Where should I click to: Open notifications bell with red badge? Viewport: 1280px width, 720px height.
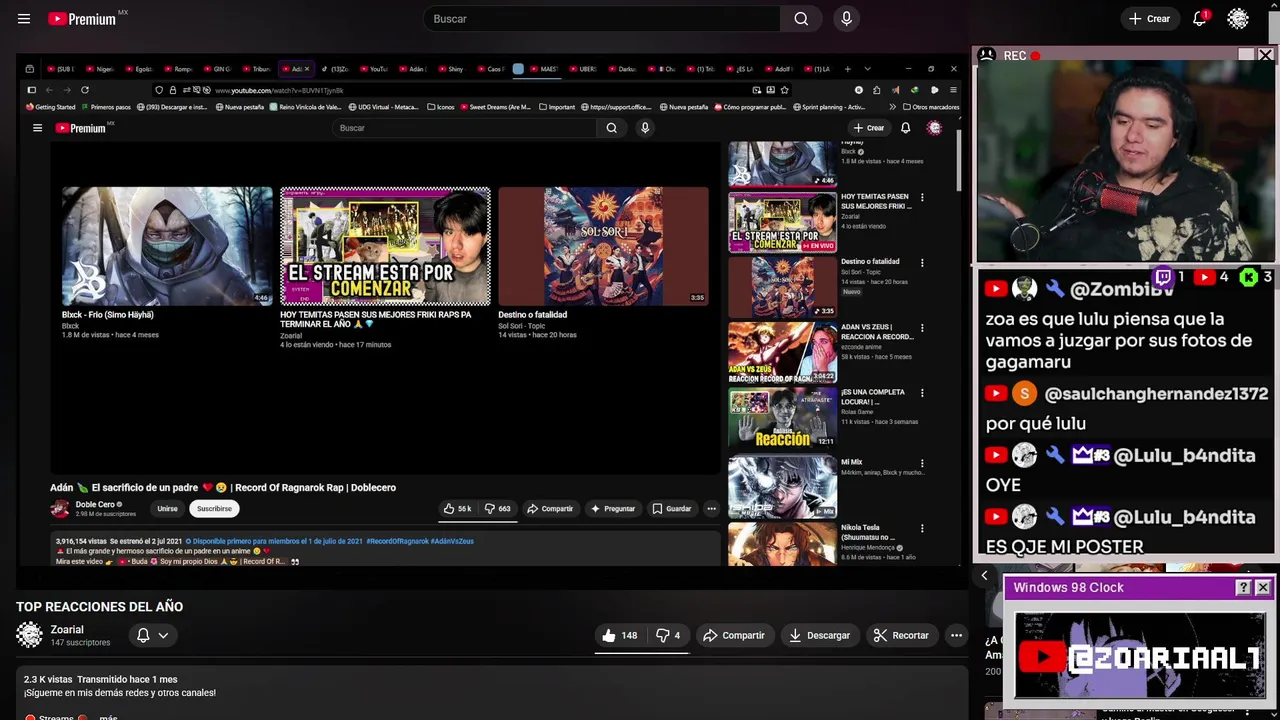point(1200,19)
